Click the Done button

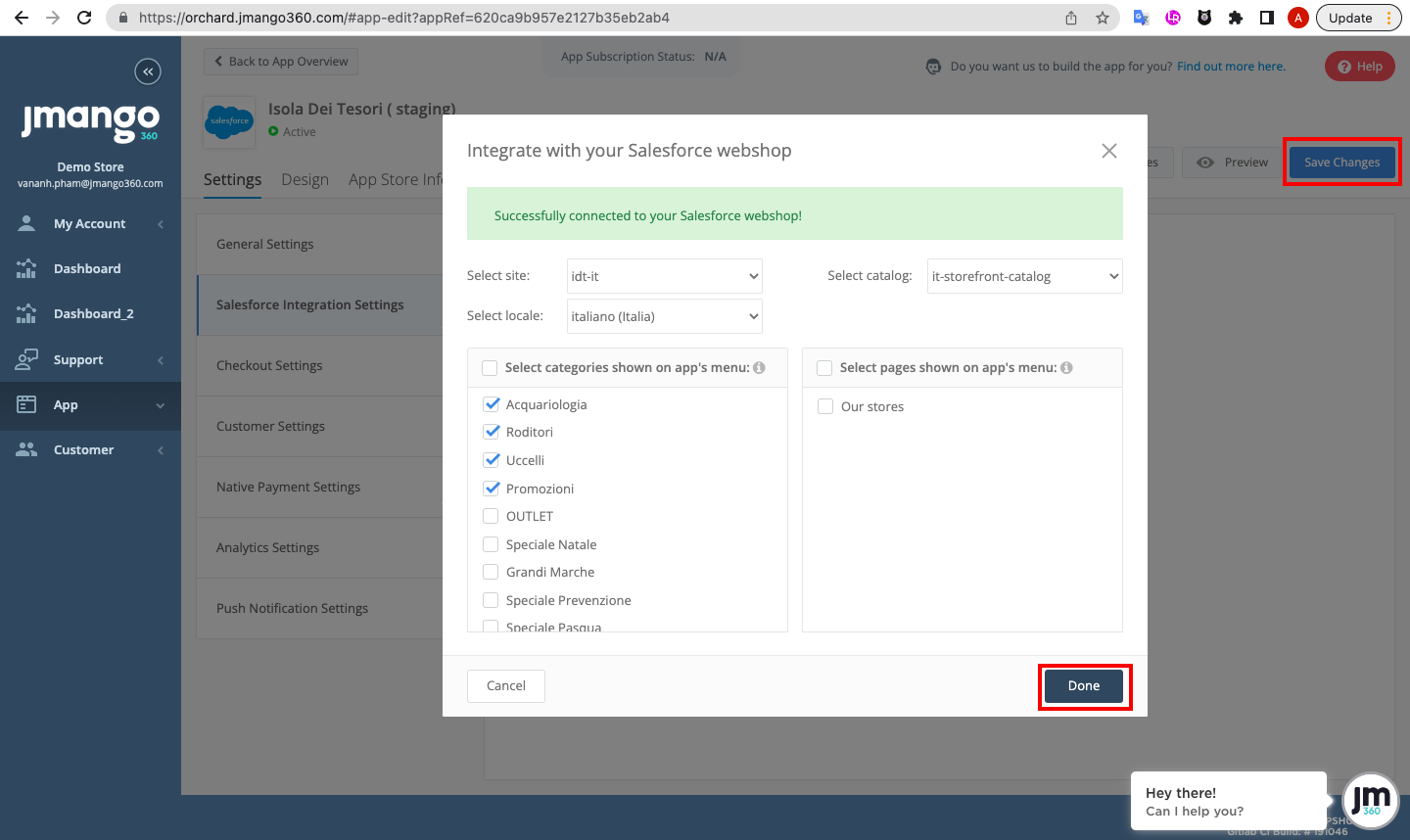pos(1083,686)
